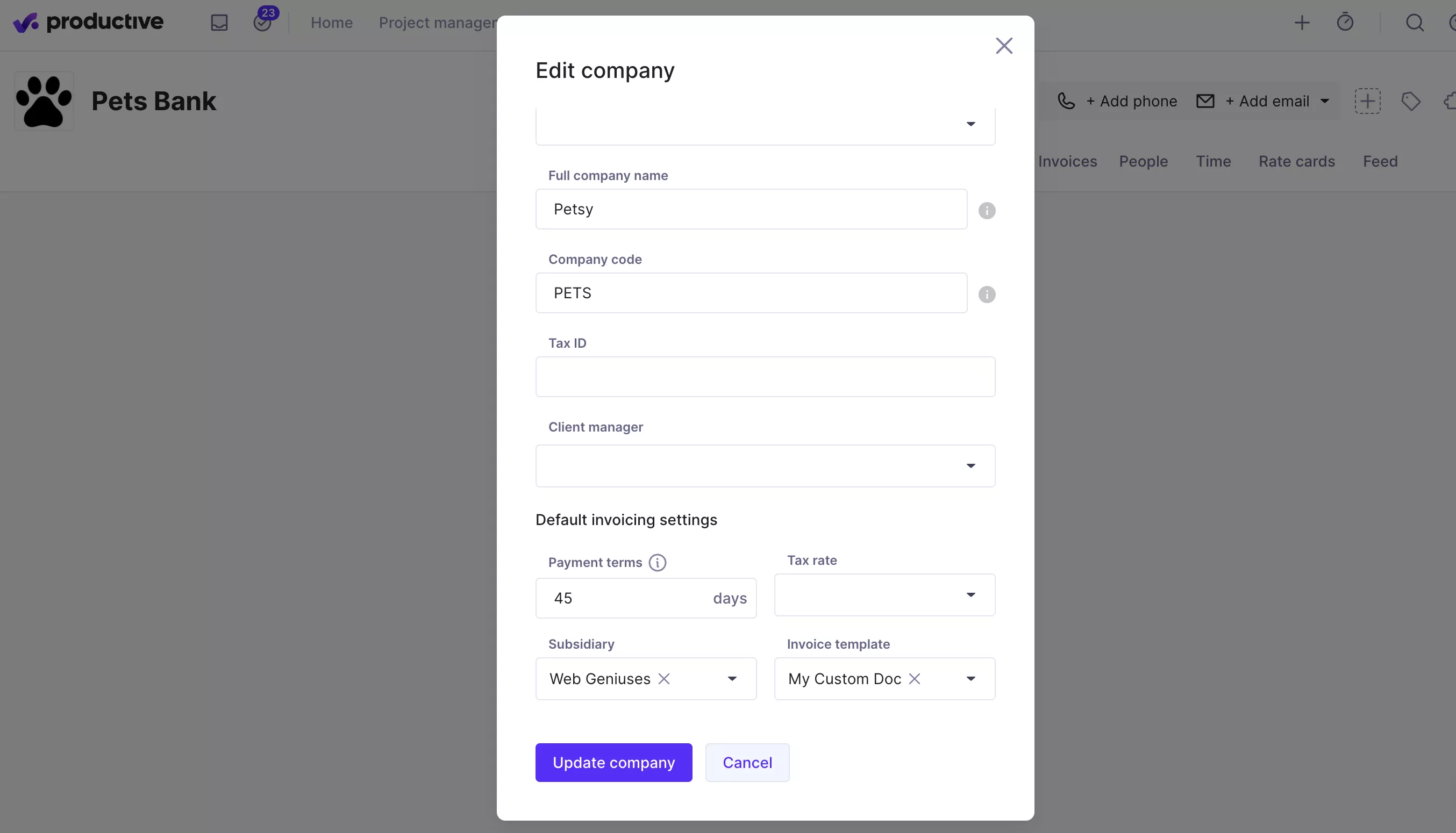Click the envelope icon by Add email
Viewport: 1456px width, 833px height.
tap(1205, 101)
